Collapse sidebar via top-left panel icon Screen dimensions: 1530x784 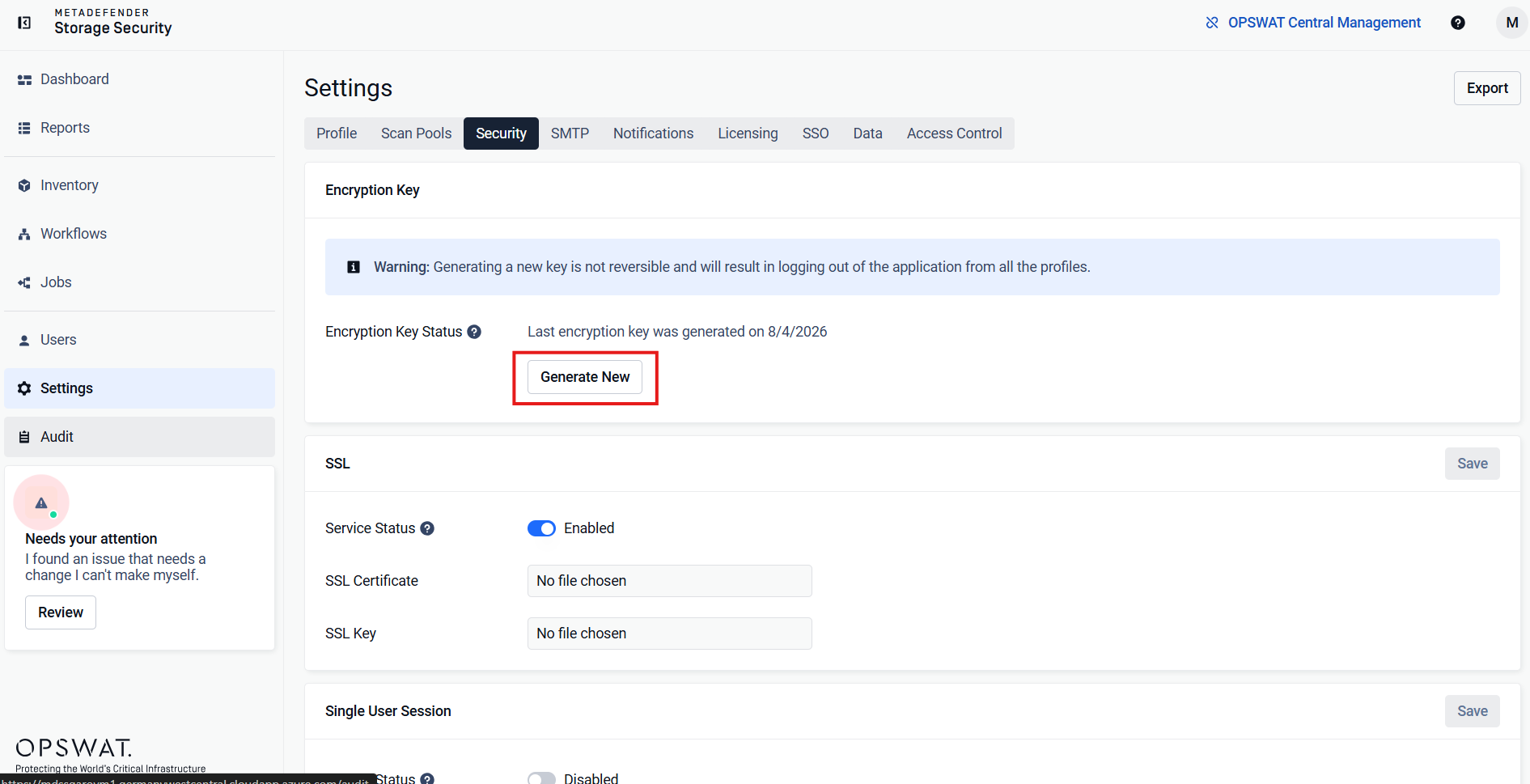tap(24, 23)
